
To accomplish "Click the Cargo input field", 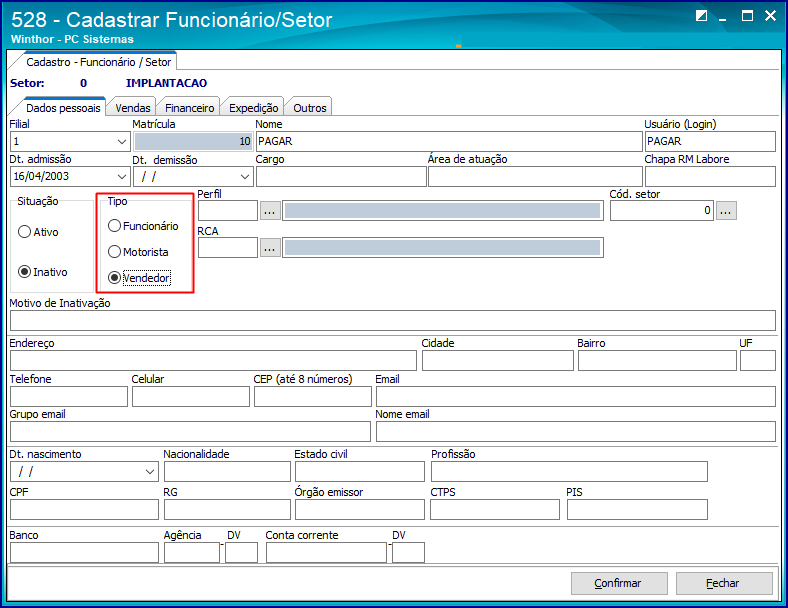I will tap(341, 177).
